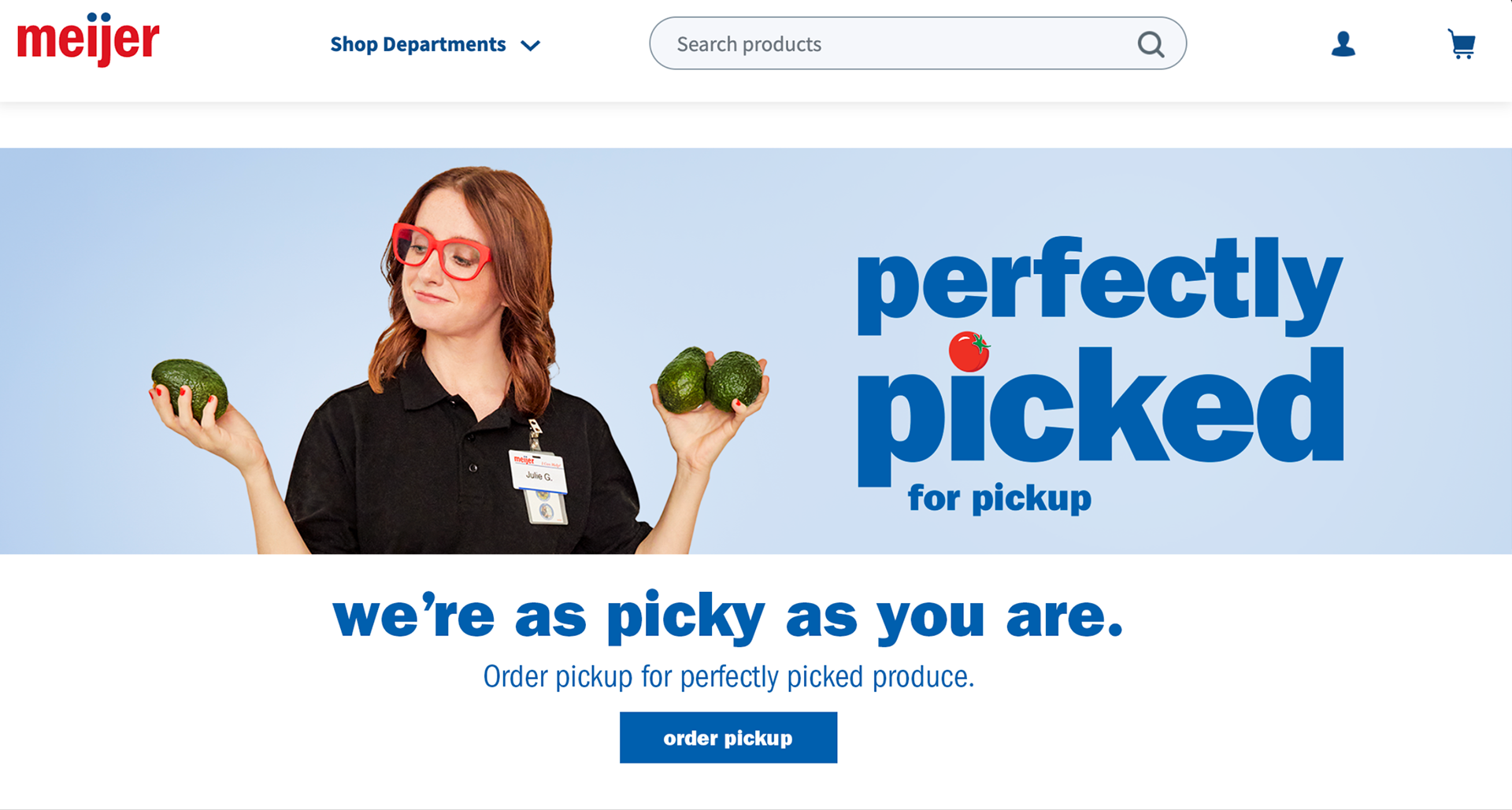The image size is (1512, 810).
Task: Click the order pickup button
Action: point(728,738)
